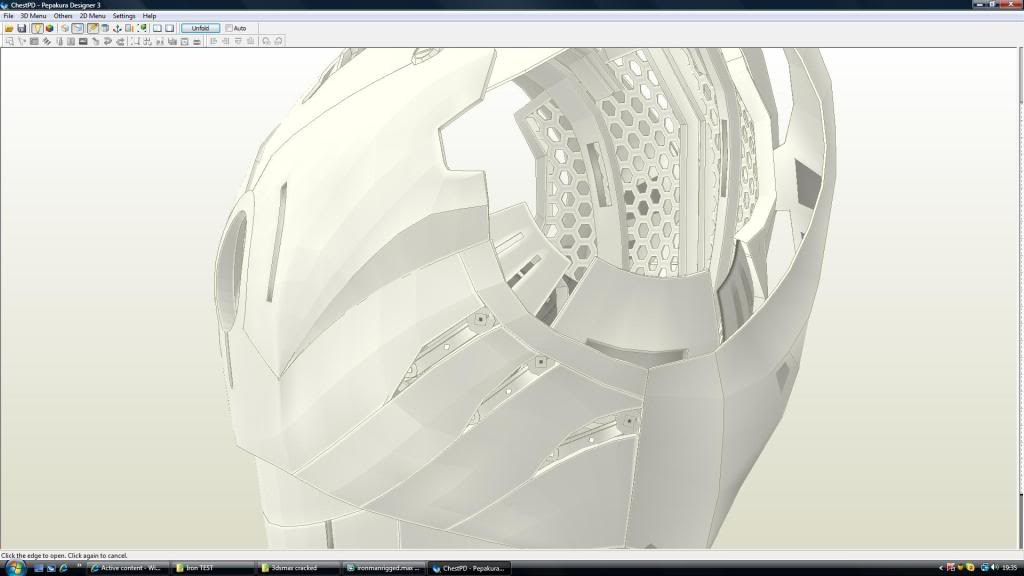The image size is (1024, 576).
Task: Click the system clock showing 19:35
Action: point(1010,568)
